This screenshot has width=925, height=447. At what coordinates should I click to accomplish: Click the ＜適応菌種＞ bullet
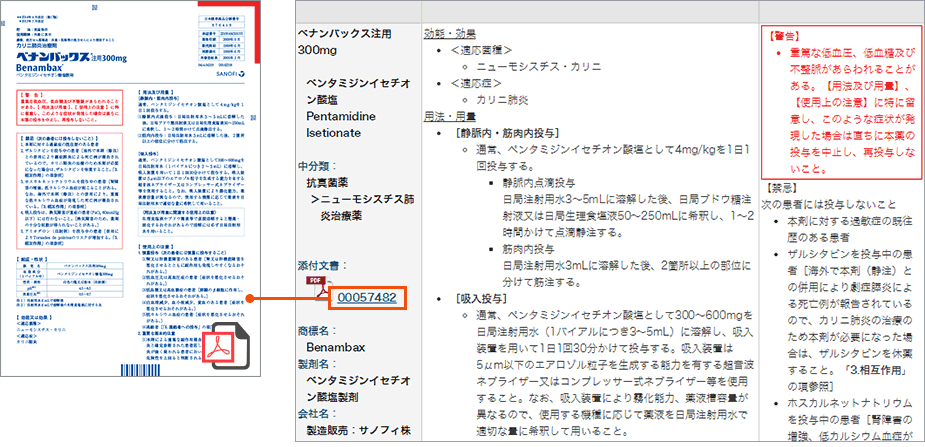(481, 50)
